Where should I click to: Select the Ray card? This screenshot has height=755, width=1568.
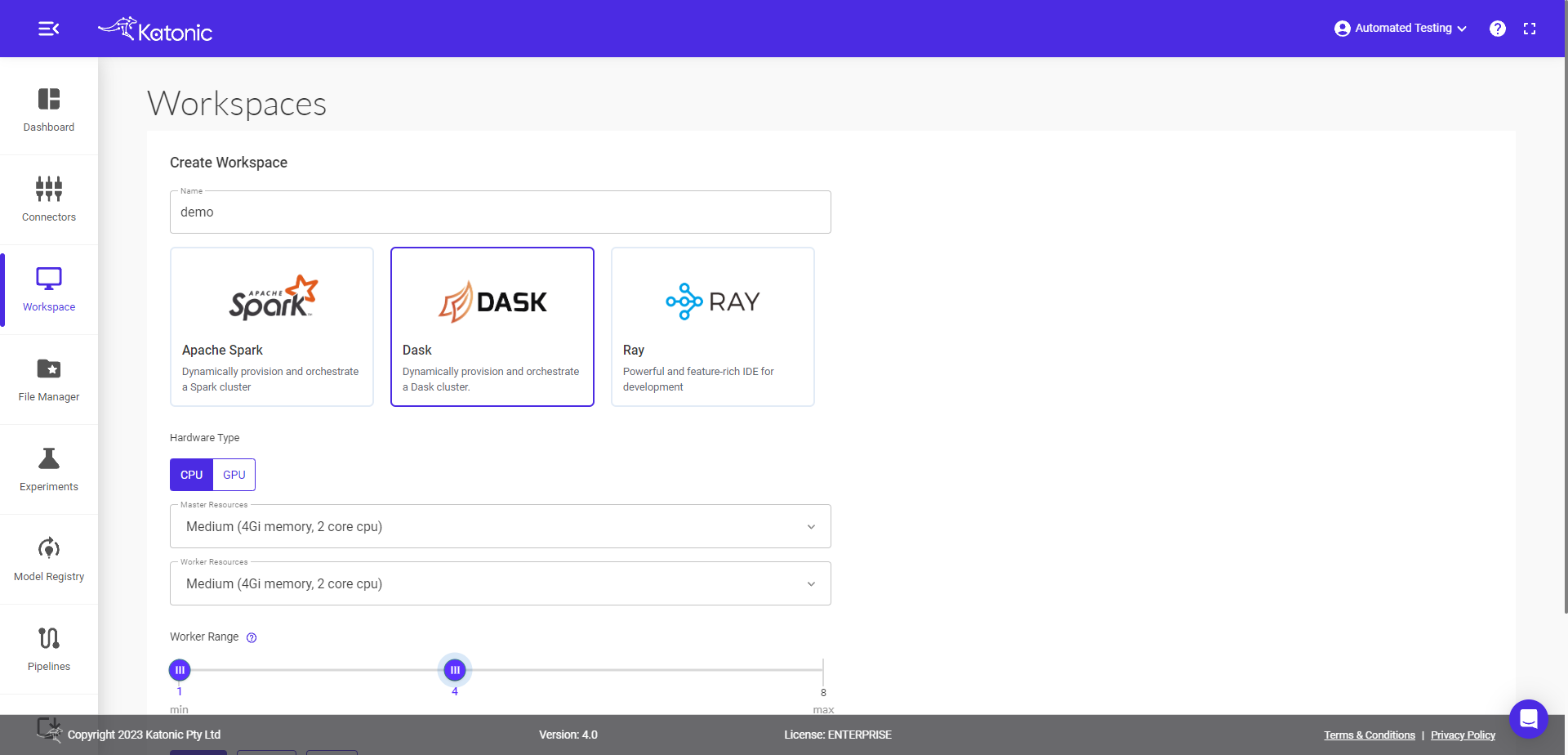(x=713, y=327)
